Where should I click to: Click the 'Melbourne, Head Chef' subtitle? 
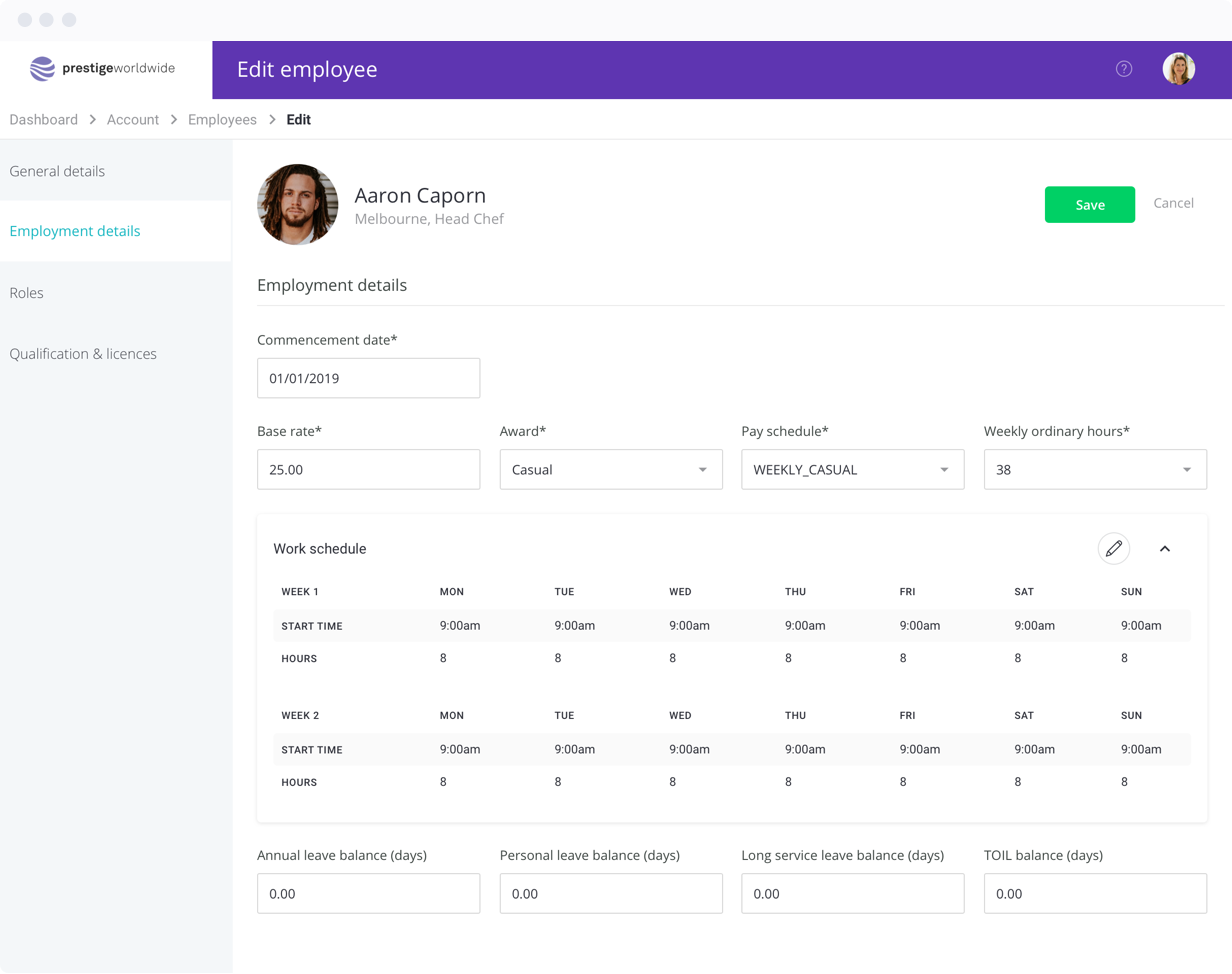[429, 219]
